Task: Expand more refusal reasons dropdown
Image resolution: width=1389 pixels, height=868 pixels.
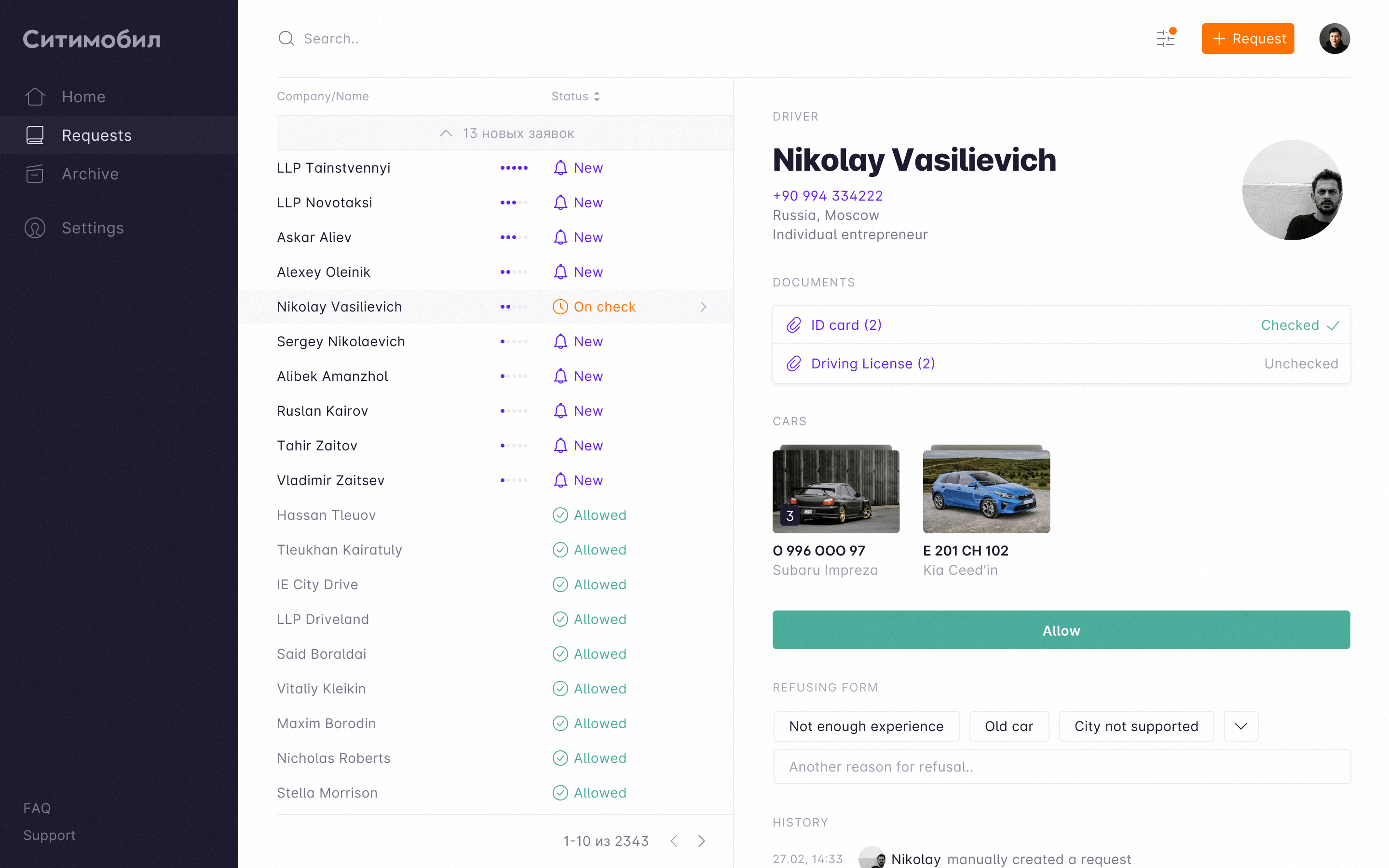Action: (1240, 726)
